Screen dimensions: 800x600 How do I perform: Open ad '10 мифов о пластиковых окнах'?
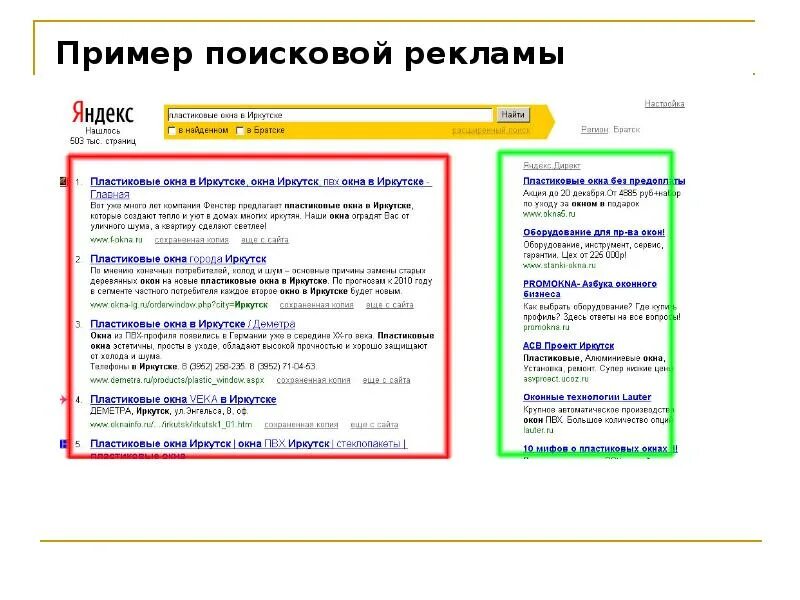[x=601, y=448]
